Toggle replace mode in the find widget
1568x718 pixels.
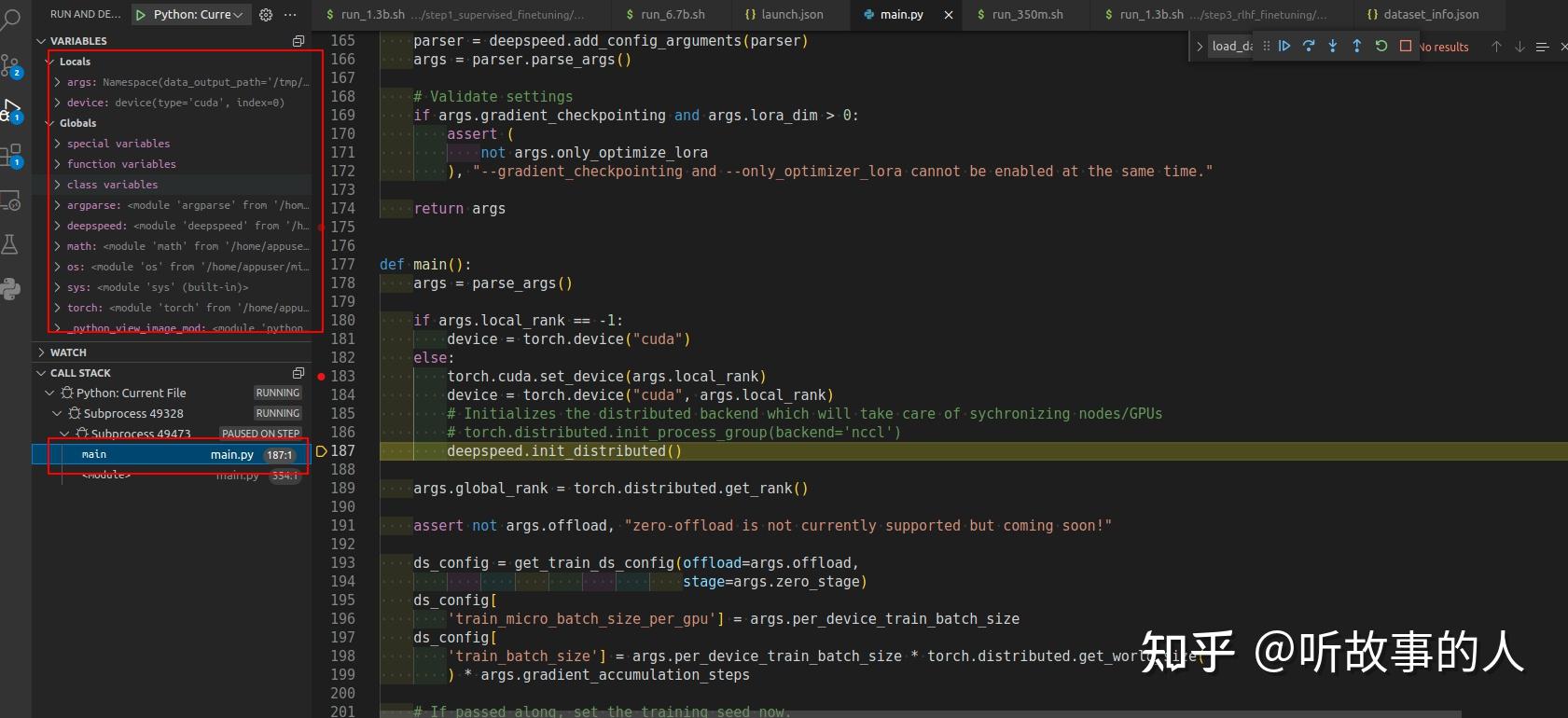[1200, 47]
